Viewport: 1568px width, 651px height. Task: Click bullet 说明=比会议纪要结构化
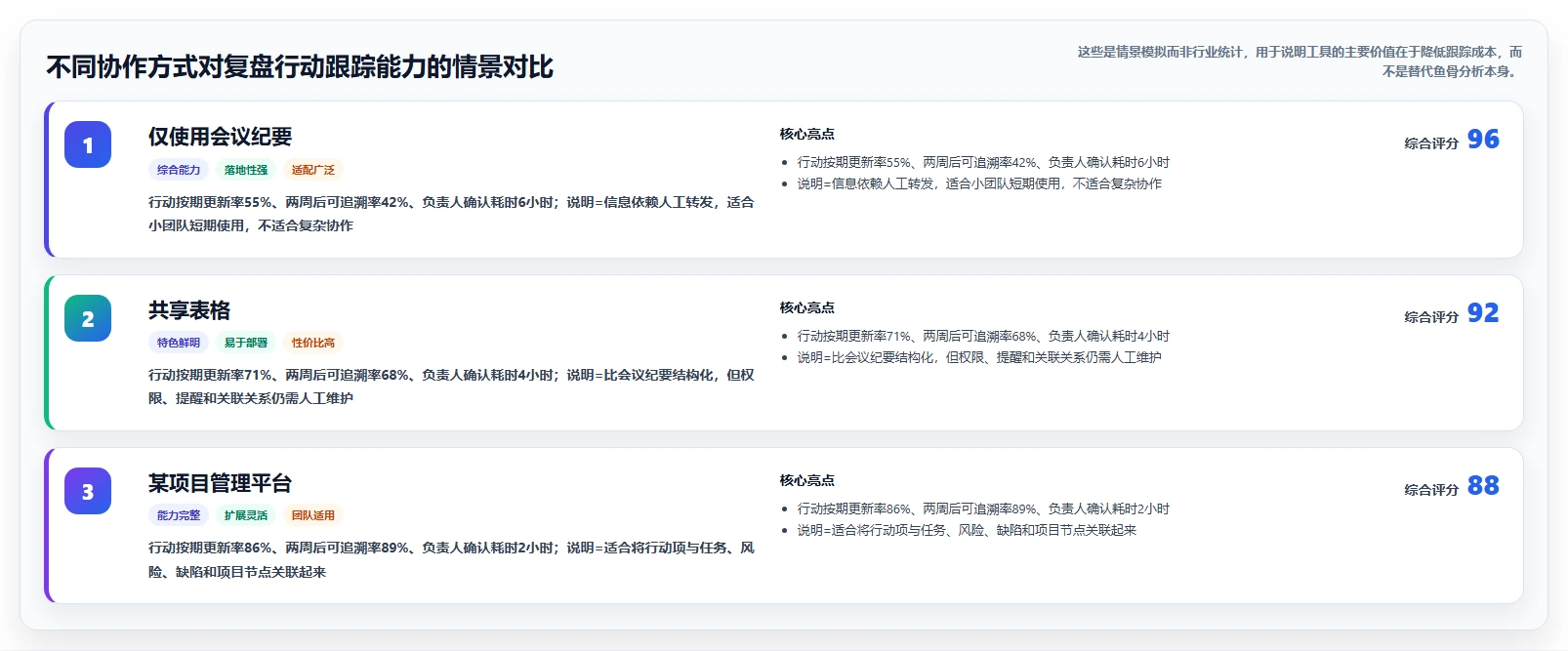pos(979,358)
